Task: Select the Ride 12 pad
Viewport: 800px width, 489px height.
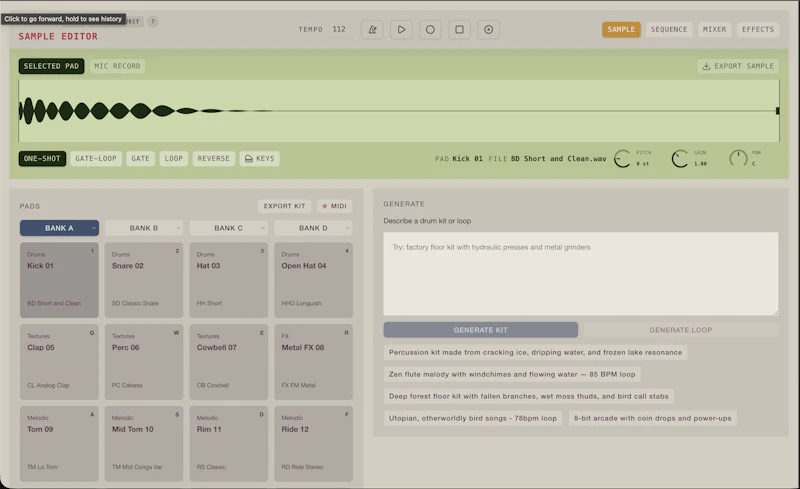Action: pyautogui.click(x=313, y=444)
